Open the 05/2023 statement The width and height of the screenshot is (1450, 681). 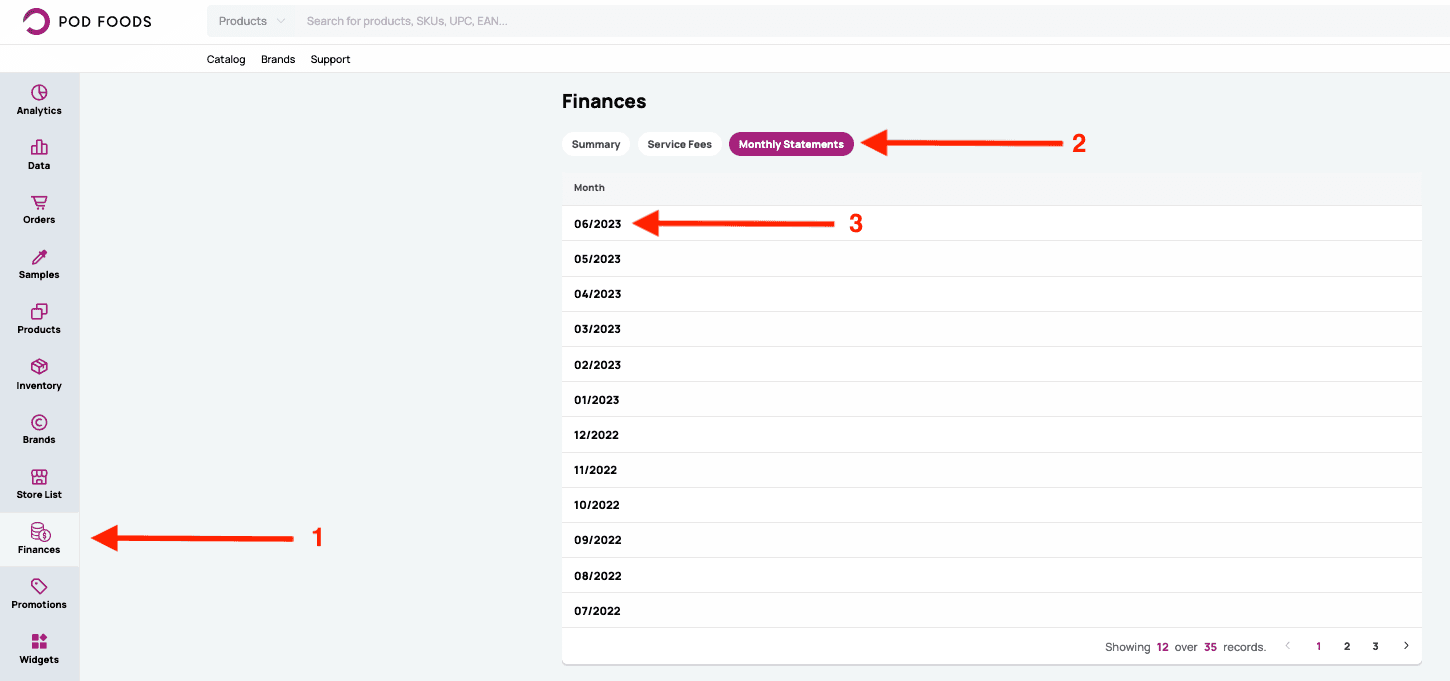point(597,259)
